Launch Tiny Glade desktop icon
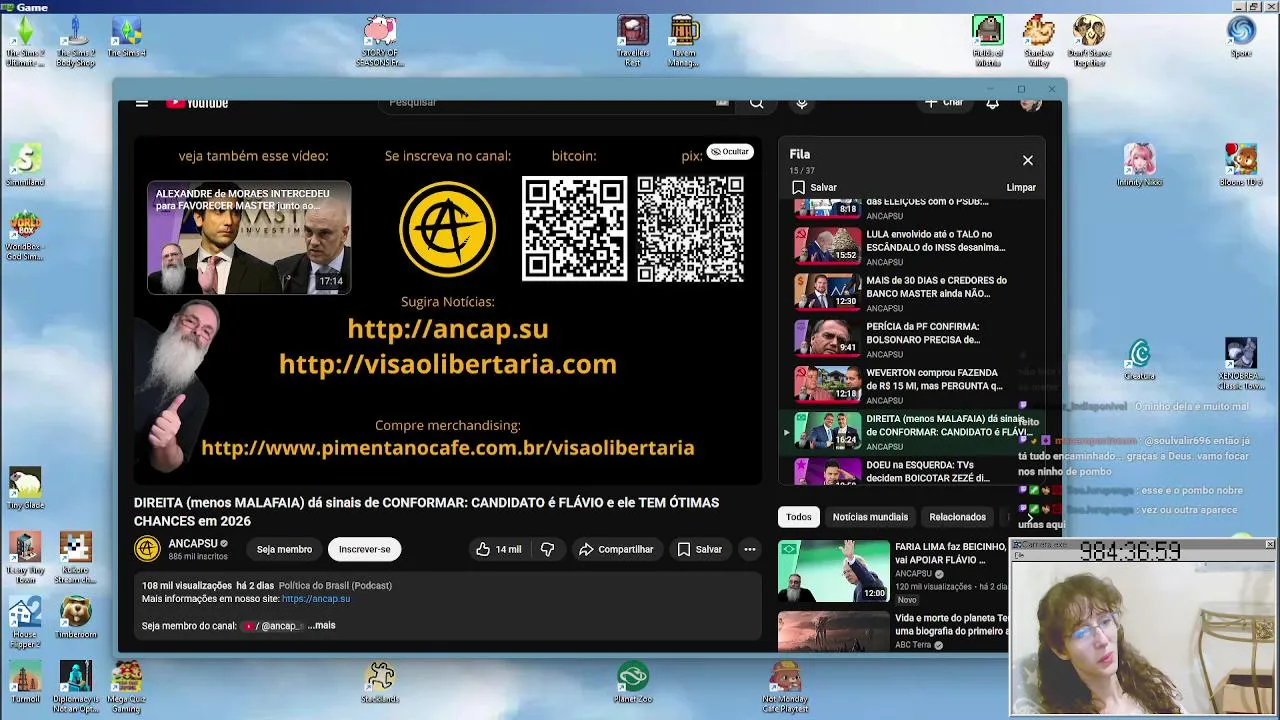 pos(25,490)
